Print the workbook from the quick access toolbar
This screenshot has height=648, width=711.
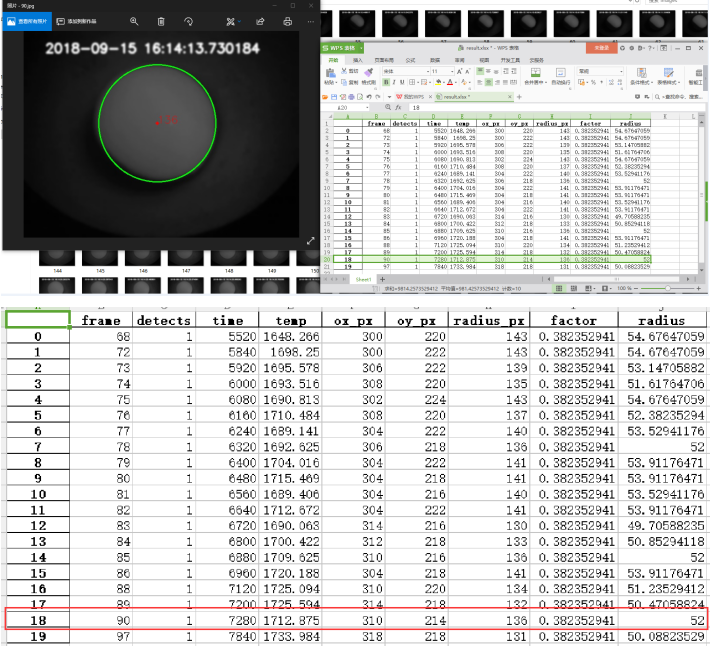tap(351, 97)
